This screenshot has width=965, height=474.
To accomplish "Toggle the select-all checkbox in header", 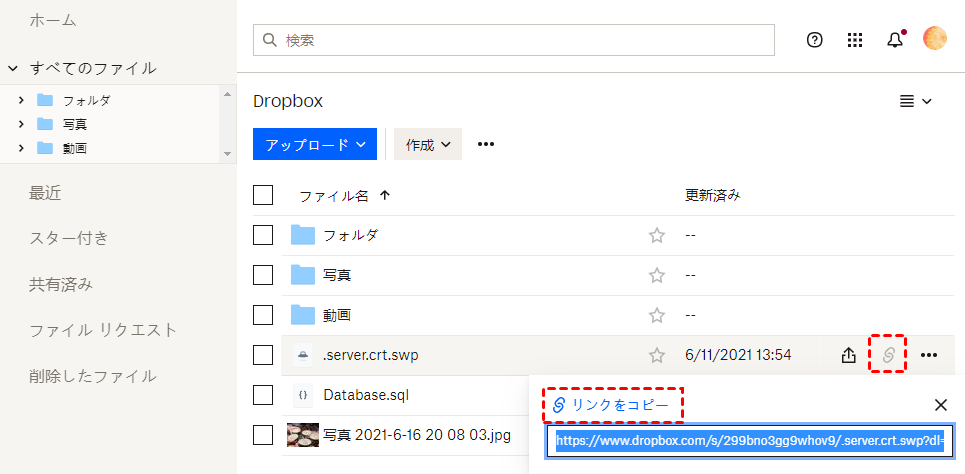I will (x=263, y=195).
